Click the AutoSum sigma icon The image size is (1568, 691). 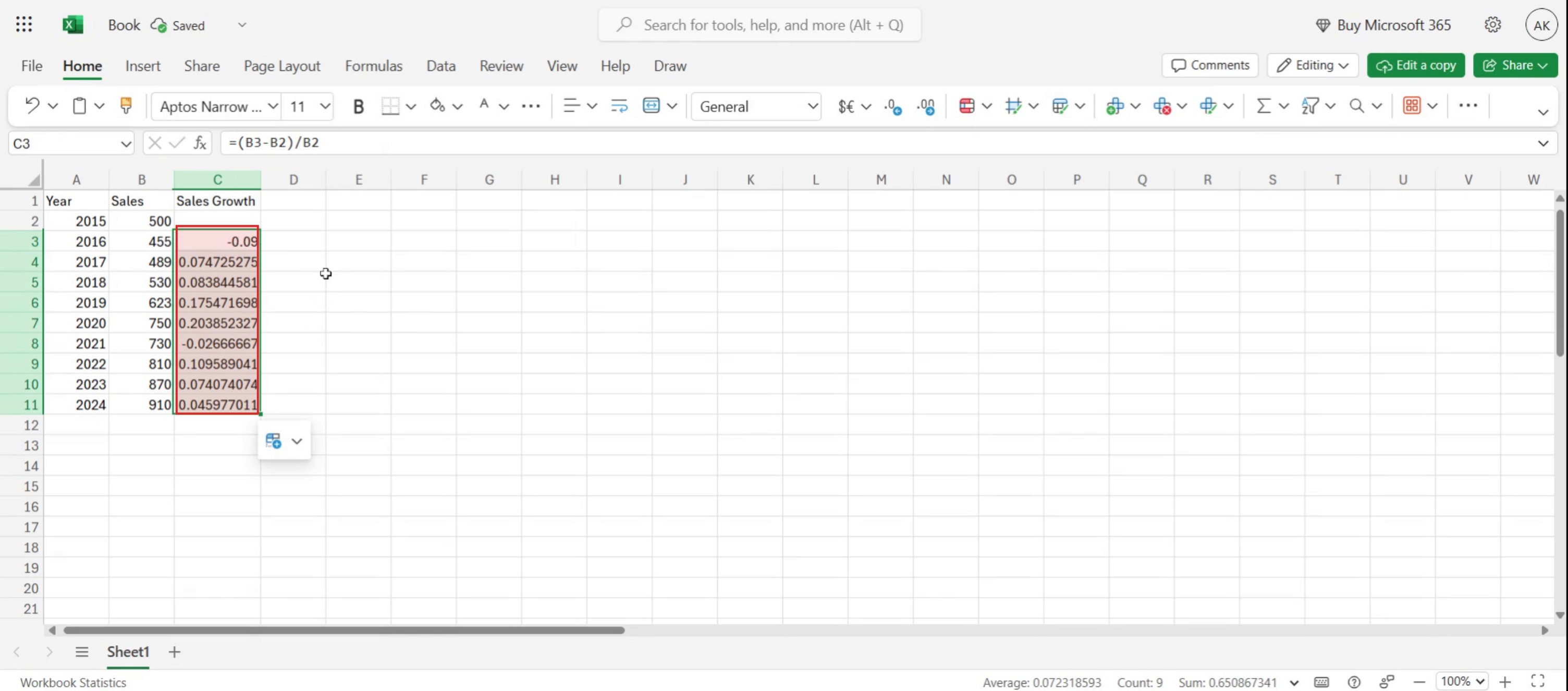click(x=1264, y=106)
